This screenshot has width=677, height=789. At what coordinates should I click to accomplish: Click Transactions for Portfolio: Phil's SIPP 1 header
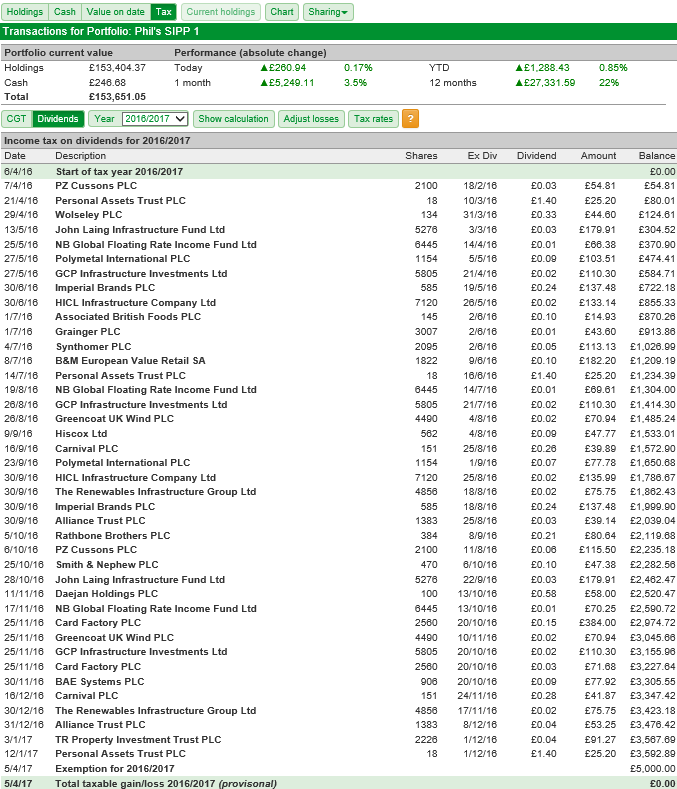point(101,31)
